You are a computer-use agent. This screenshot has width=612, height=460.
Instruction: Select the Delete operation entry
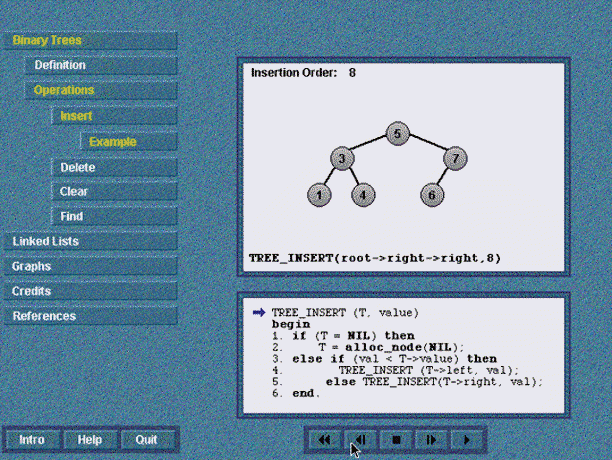point(114,167)
